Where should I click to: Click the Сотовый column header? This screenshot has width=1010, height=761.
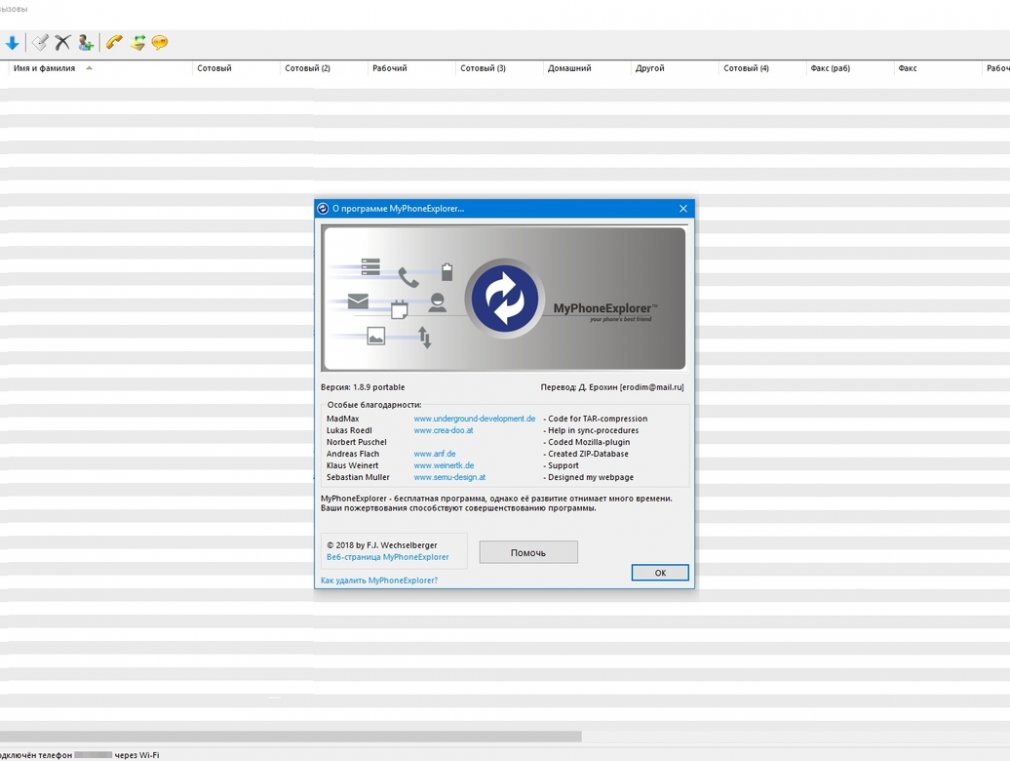point(214,68)
